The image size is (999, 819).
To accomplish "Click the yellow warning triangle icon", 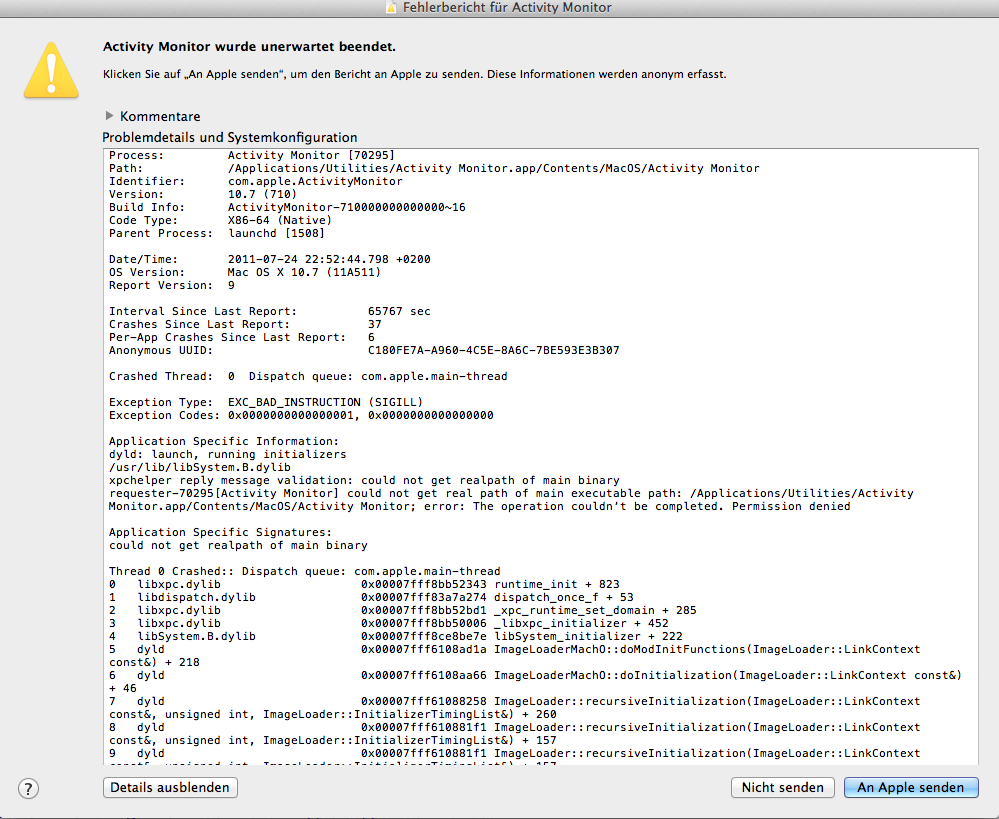I will click(51, 71).
